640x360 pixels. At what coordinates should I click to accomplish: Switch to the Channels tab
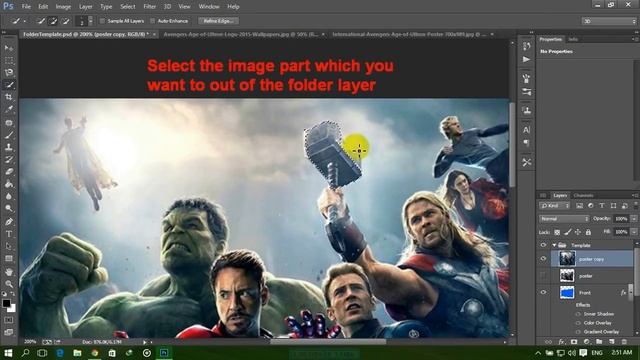click(x=583, y=196)
